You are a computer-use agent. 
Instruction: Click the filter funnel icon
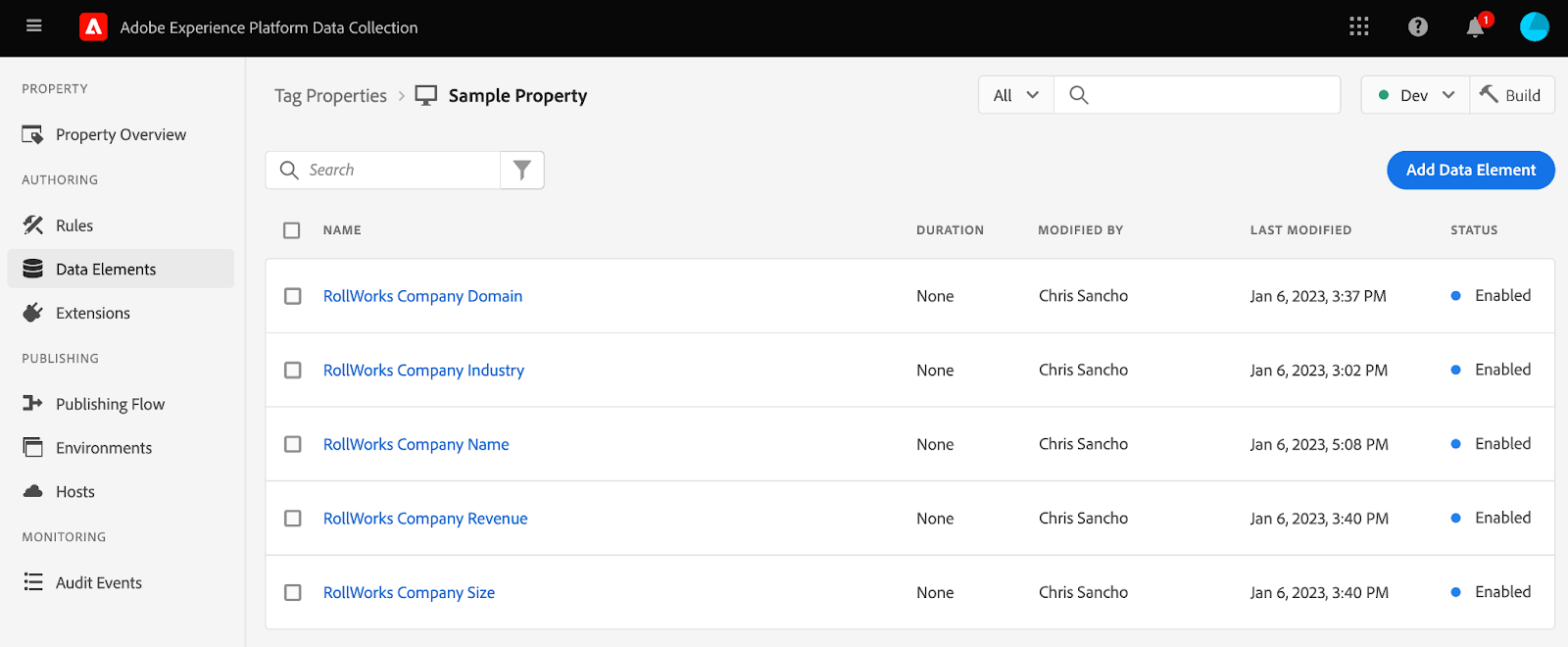(x=522, y=170)
